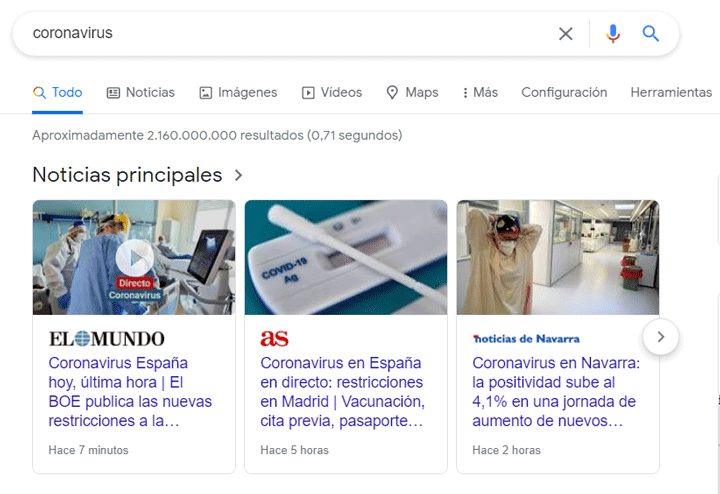Select the Todo results tab
Image resolution: width=720 pixels, height=494 pixels.
tap(57, 92)
